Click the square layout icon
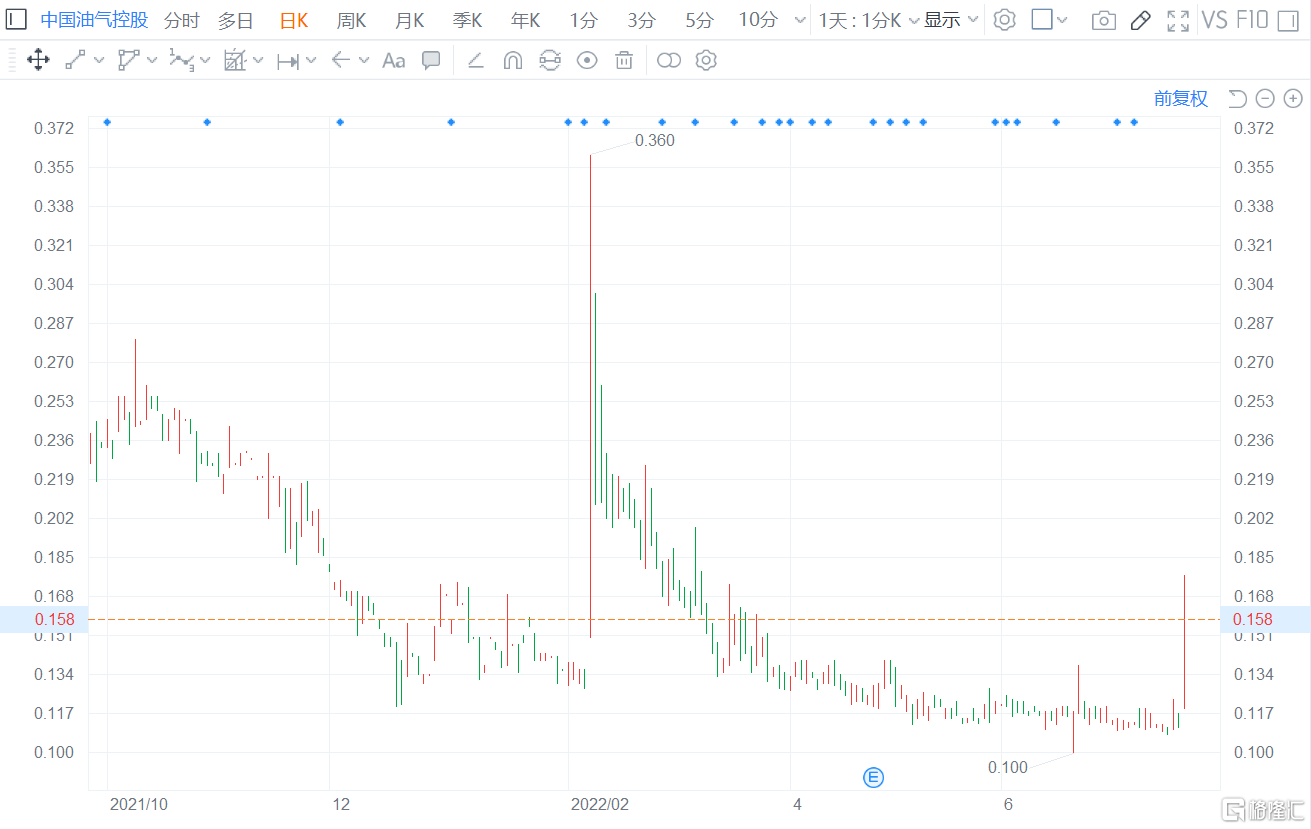1311x829 pixels. [x=1042, y=20]
